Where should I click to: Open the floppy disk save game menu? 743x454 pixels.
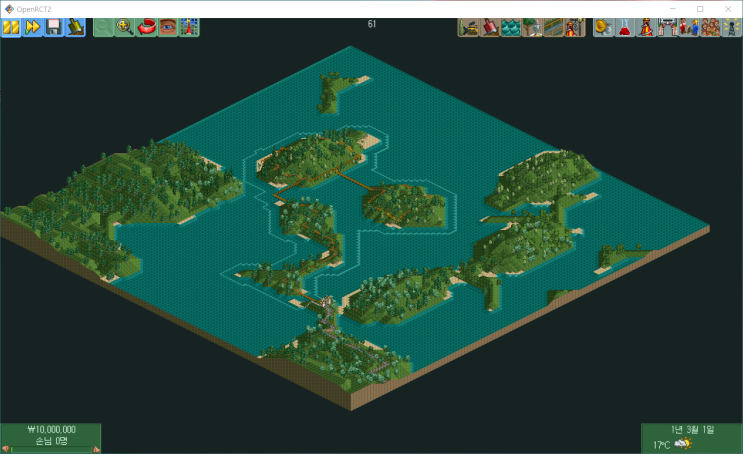coord(54,27)
